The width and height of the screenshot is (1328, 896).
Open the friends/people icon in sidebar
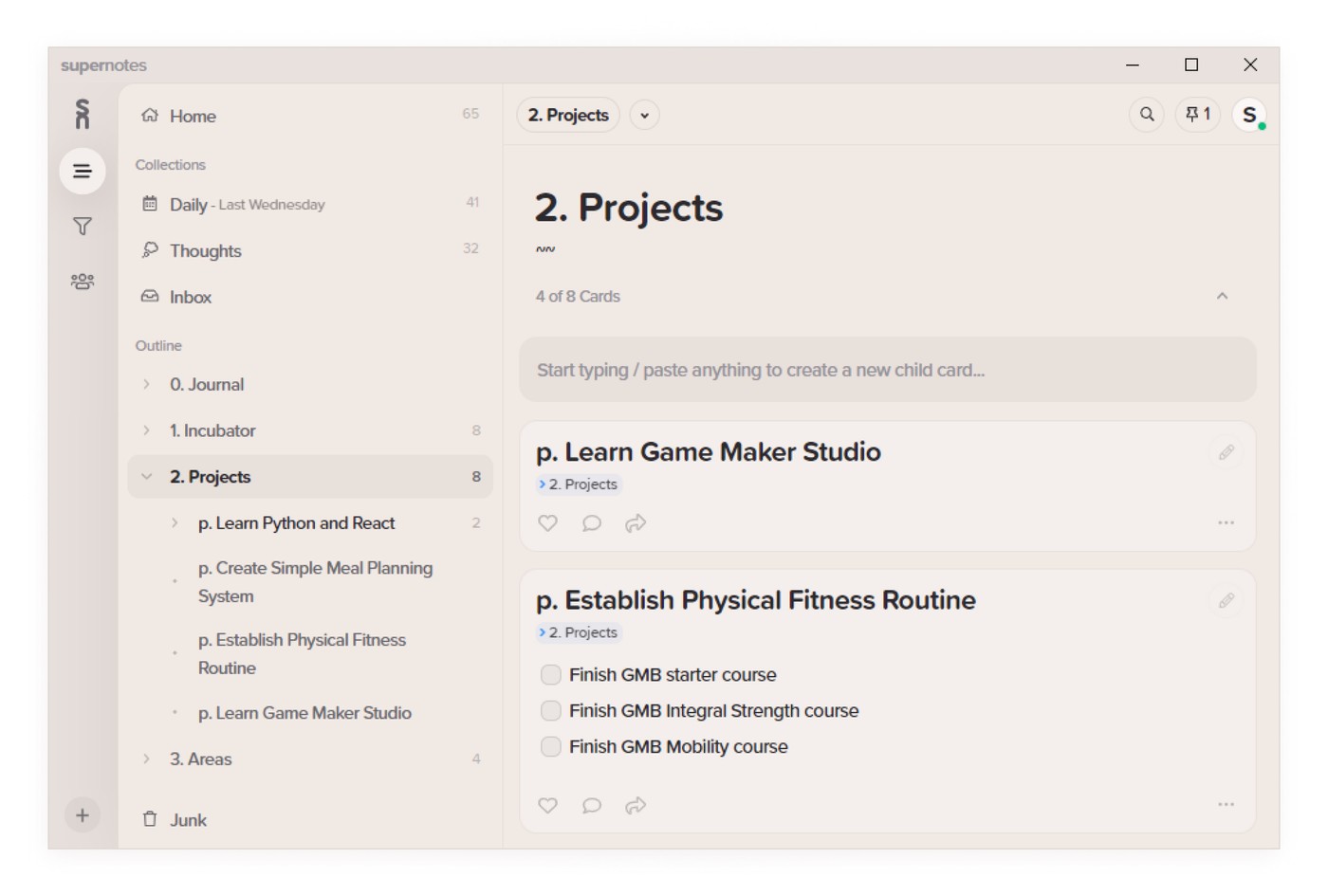(x=83, y=282)
